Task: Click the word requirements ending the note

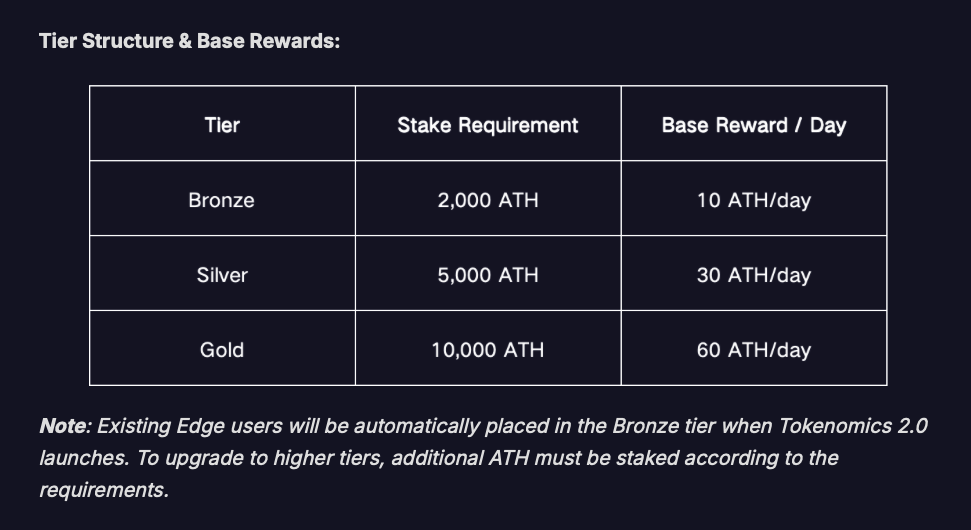Action: (x=104, y=490)
